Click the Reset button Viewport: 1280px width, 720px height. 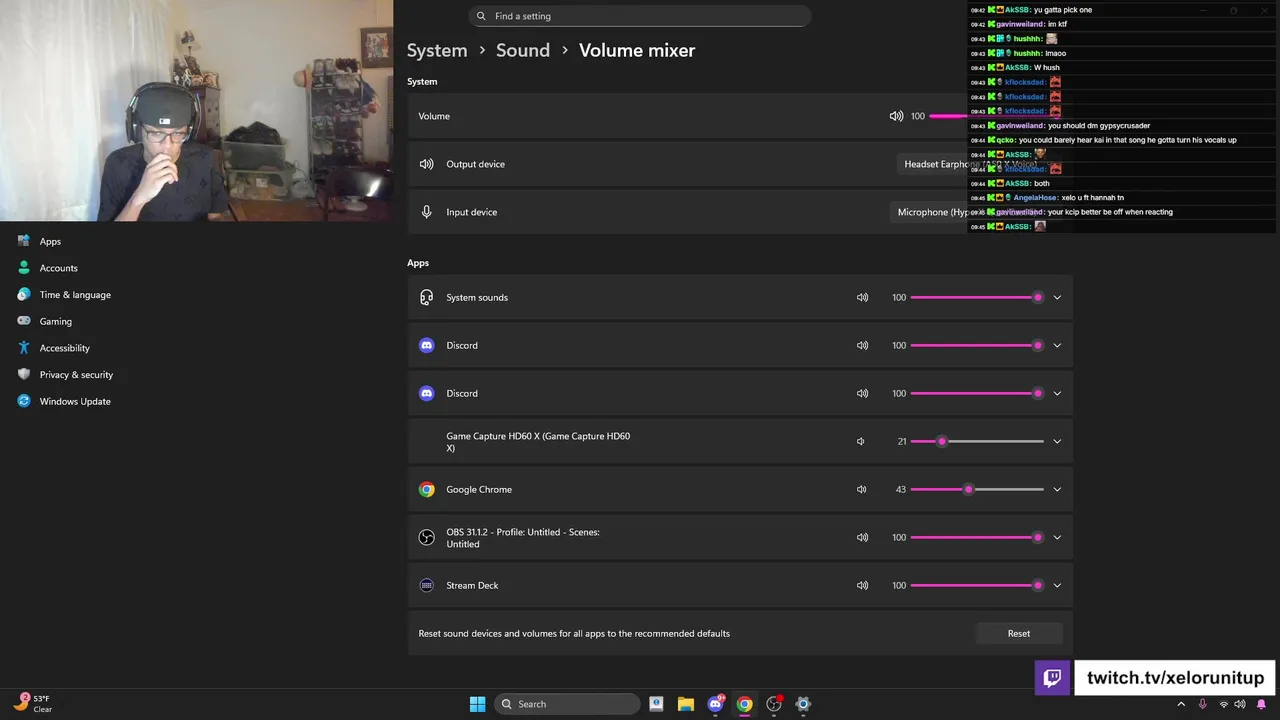tap(1018, 633)
